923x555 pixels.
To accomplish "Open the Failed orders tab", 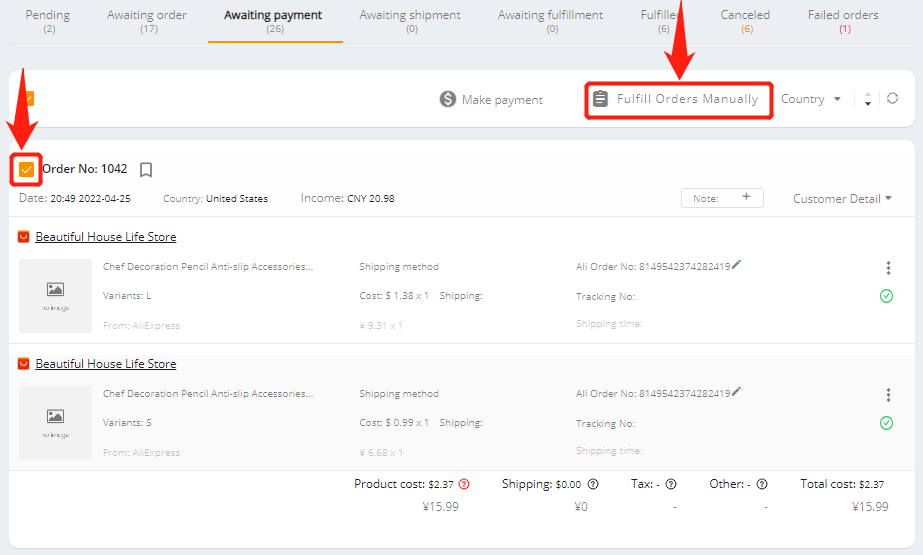I will tap(843, 21).
